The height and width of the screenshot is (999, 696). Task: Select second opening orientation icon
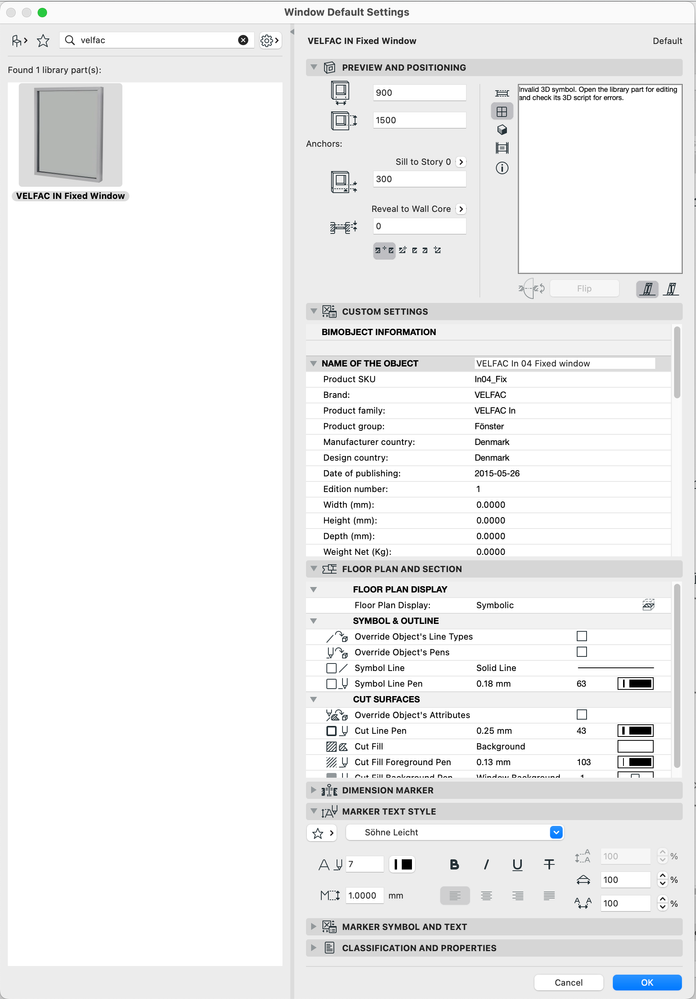(671, 289)
